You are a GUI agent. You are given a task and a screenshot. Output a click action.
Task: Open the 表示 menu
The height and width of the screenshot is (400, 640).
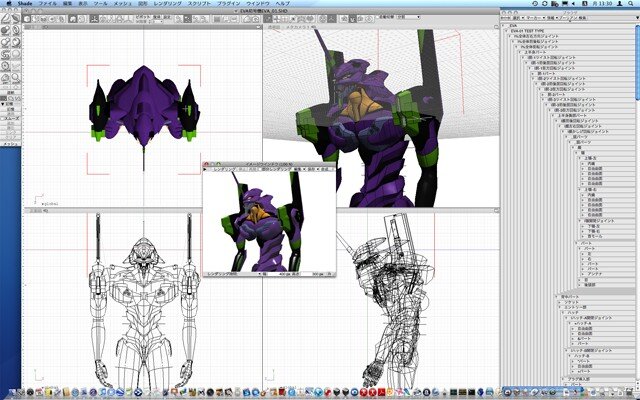83,3
